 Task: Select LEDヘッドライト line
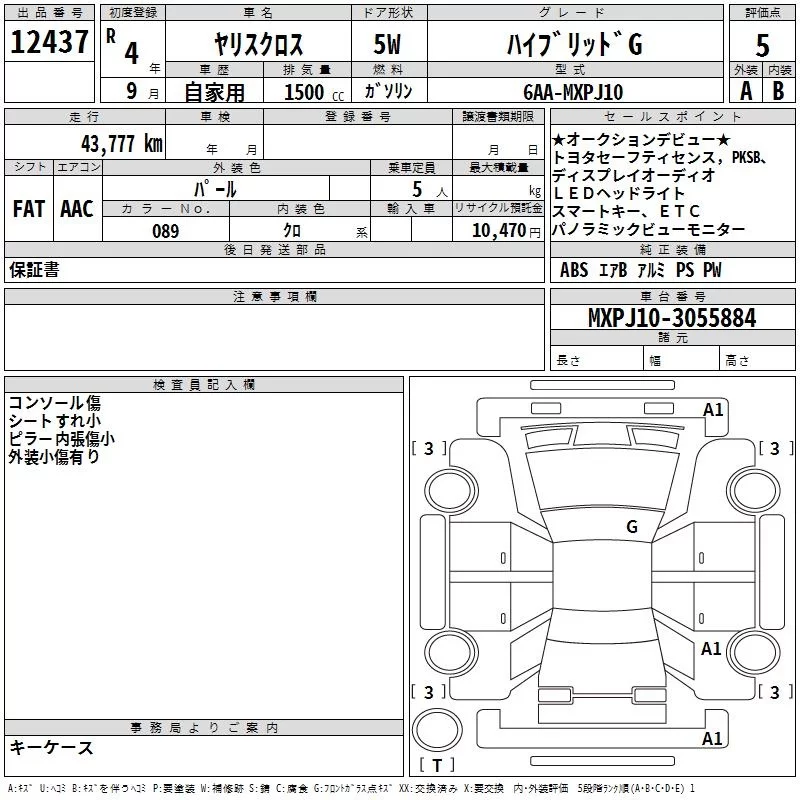pyautogui.click(x=619, y=193)
